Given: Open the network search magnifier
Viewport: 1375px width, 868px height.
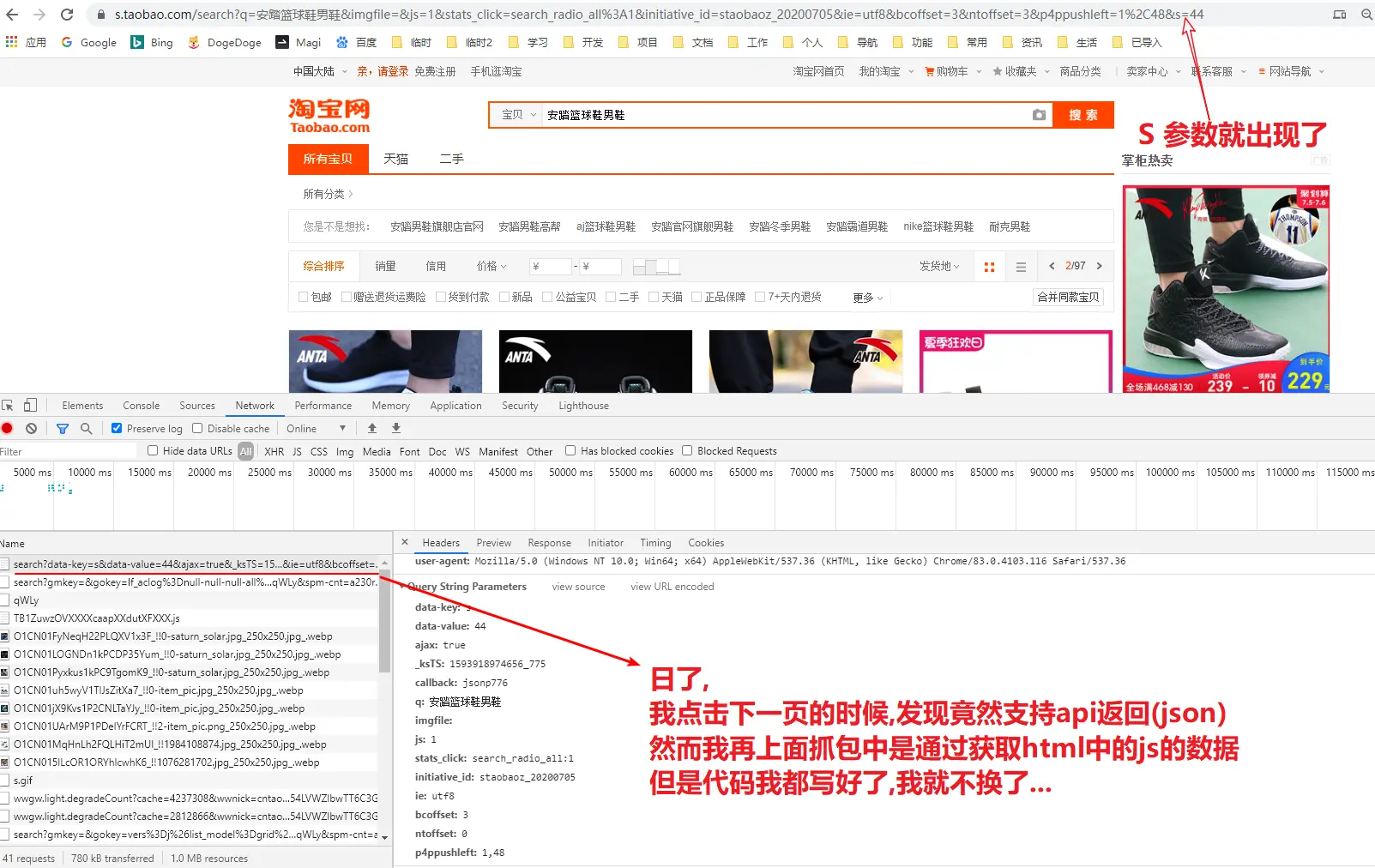Looking at the screenshot, I should pos(86,428).
